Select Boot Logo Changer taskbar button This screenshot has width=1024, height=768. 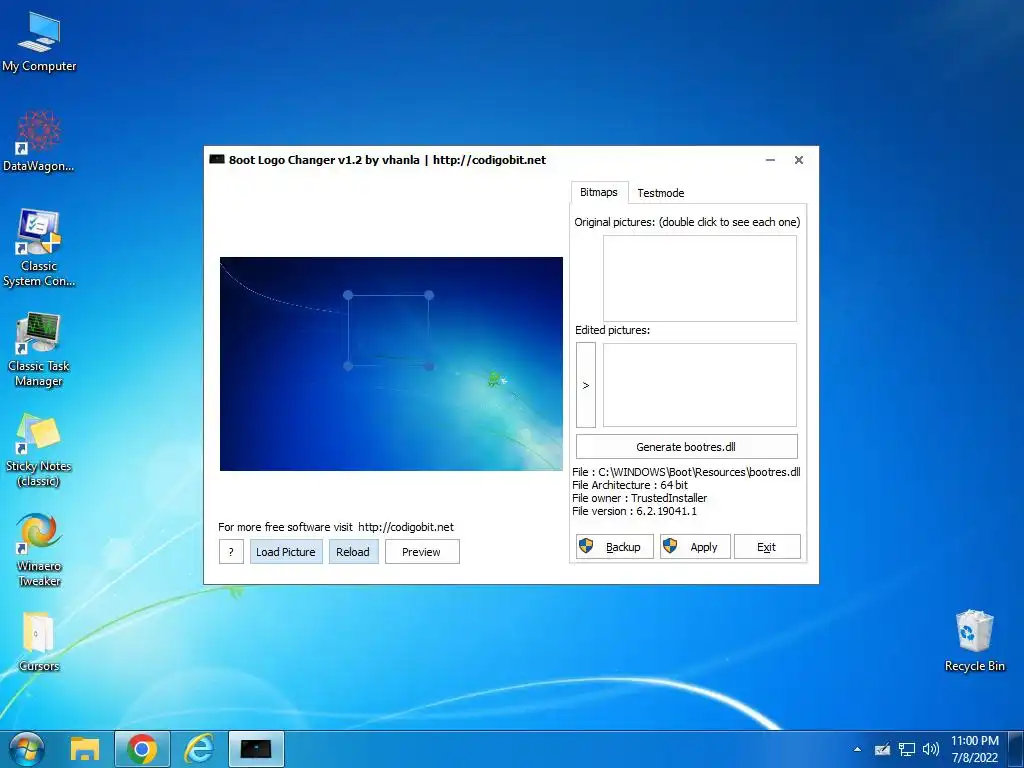point(256,749)
